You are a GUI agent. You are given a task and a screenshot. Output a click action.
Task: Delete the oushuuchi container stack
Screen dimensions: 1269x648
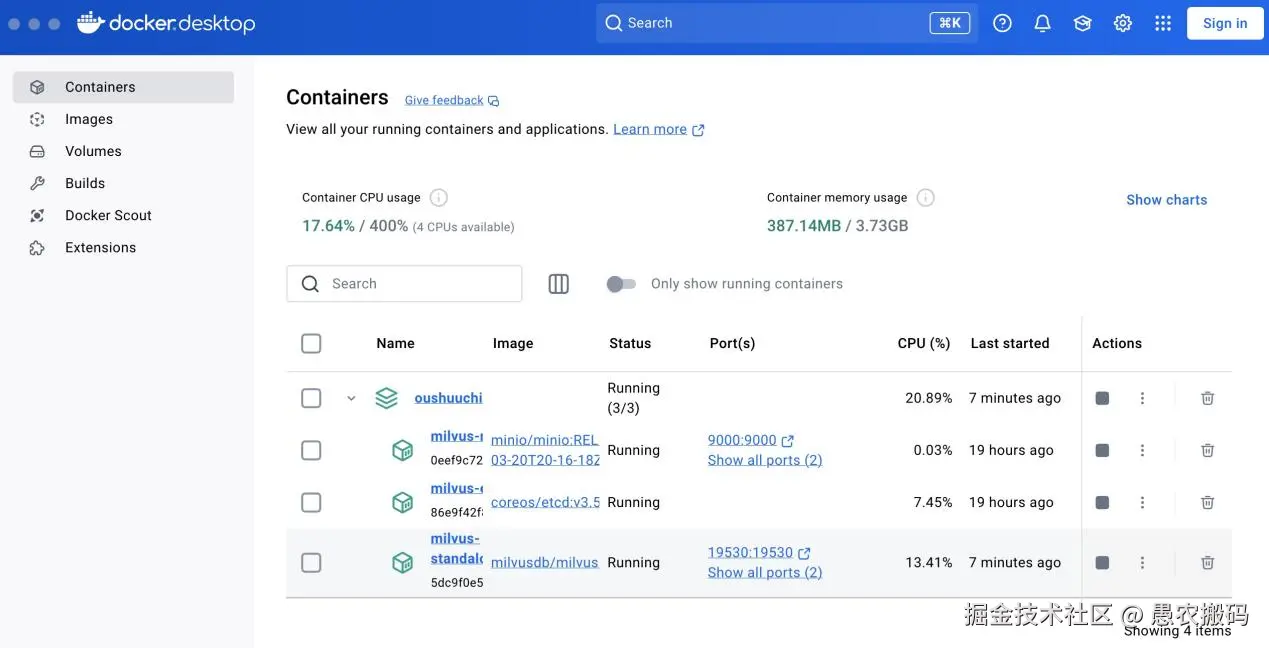click(x=1207, y=398)
